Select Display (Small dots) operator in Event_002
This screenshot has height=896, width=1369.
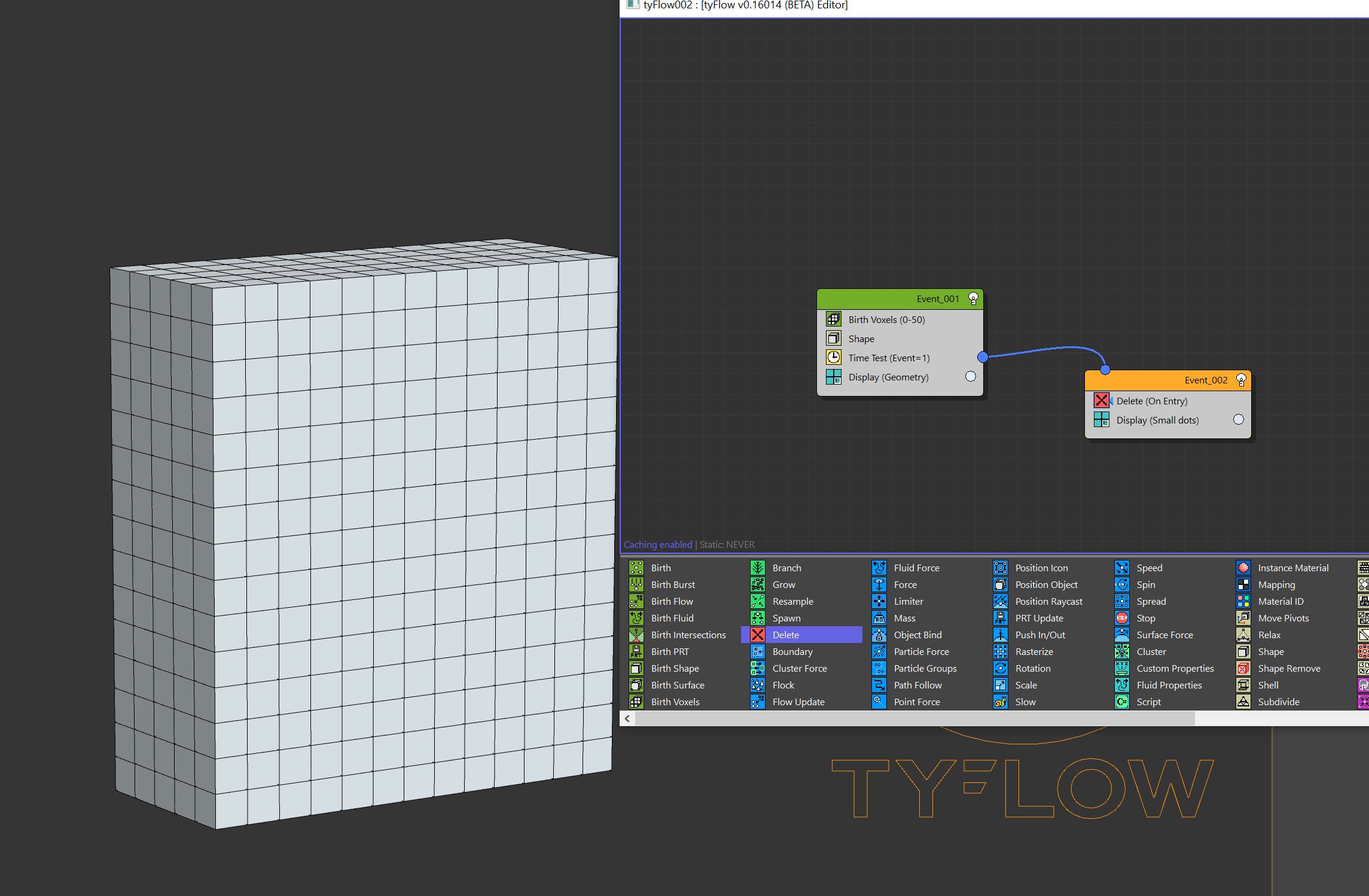point(1168,420)
